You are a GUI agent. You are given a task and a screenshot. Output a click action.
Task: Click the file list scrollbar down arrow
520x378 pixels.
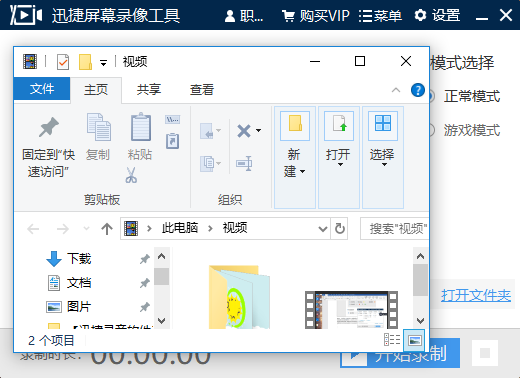click(420, 321)
